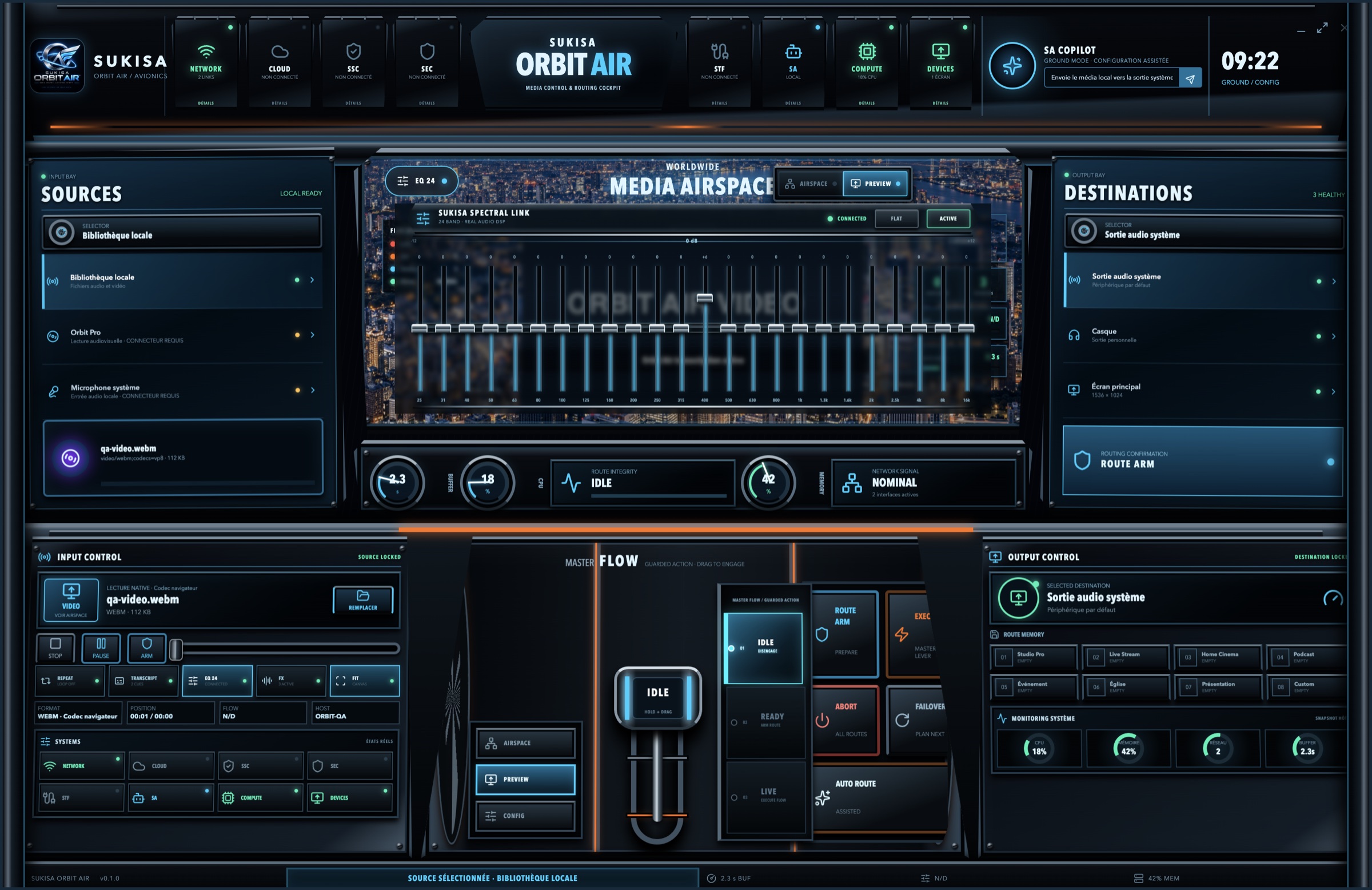Open the Network status module
This screenshot has width=1372, height=890.
206,62
